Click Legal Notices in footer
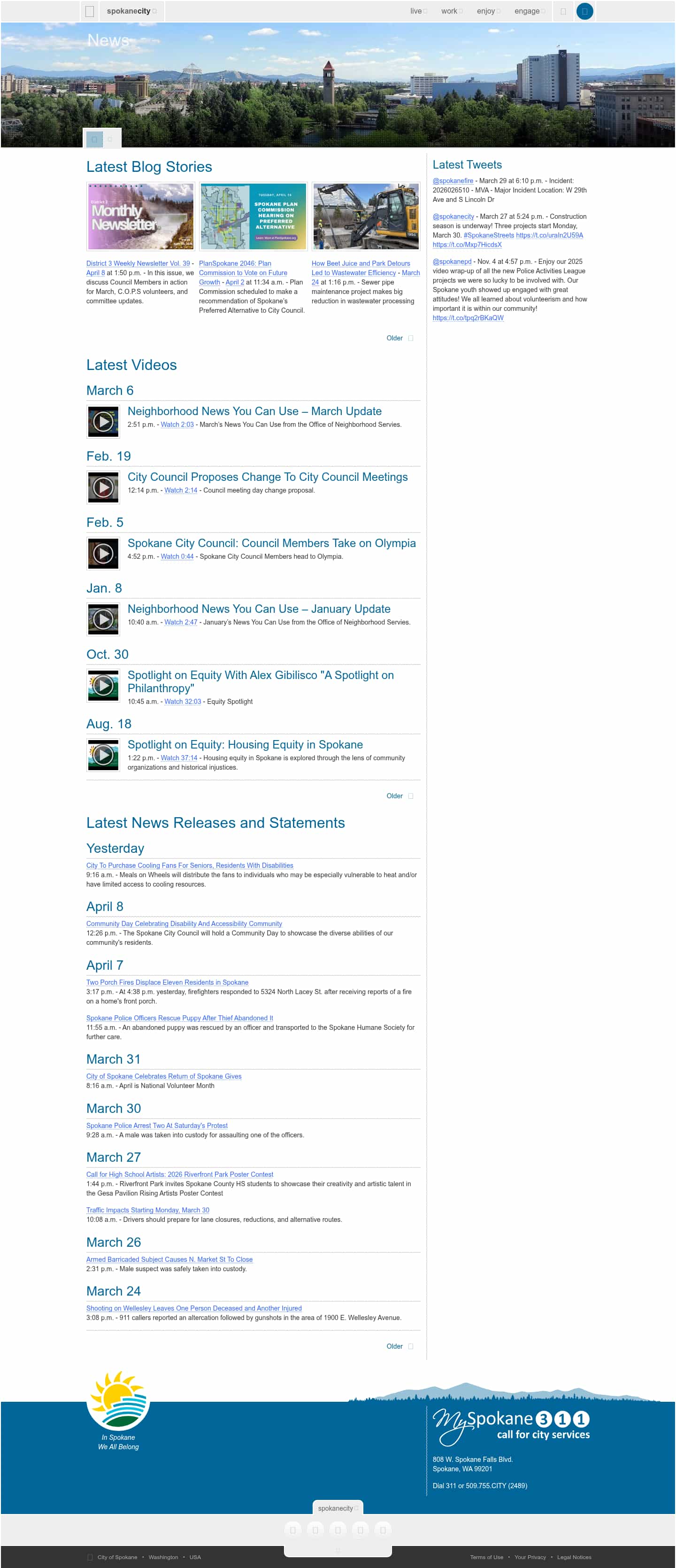This screenshot has width=676, height=1568. click(x=574, y=1557)
